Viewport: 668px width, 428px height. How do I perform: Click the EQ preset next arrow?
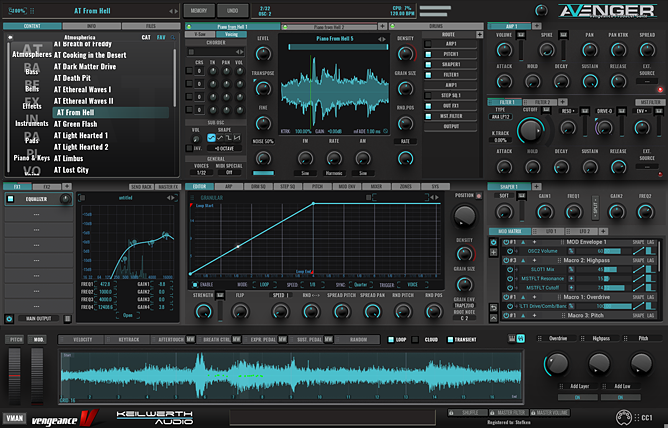173,198
